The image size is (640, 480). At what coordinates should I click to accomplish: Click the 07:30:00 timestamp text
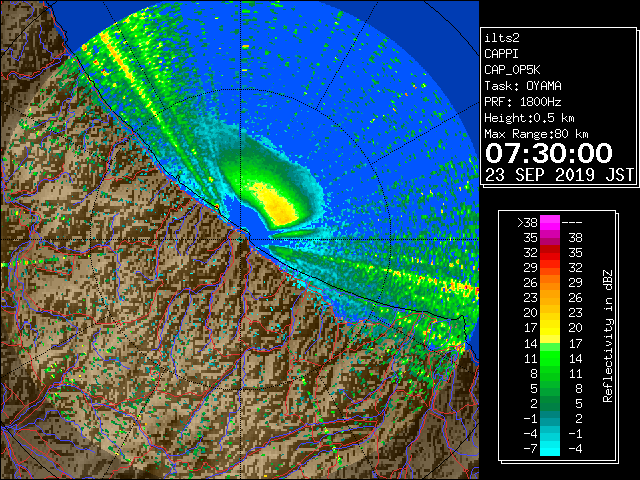click(549, 153)
